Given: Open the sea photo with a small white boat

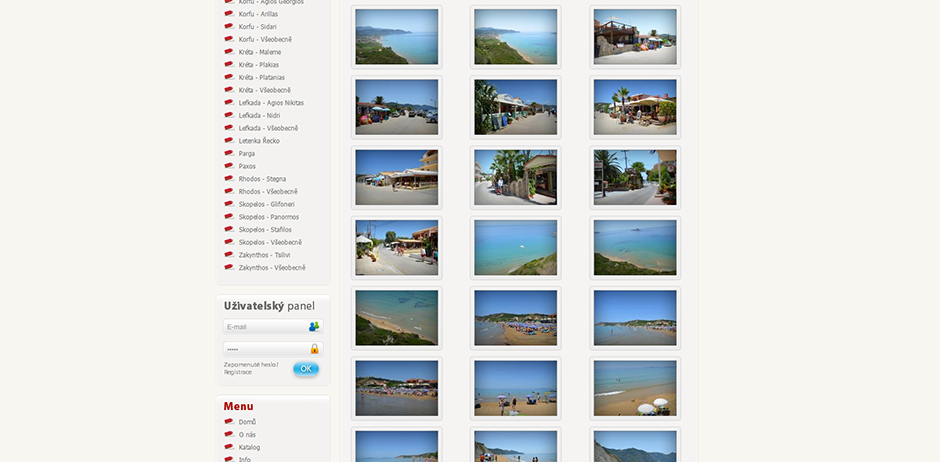Looking at the screenshot, I should pos(516,247).
